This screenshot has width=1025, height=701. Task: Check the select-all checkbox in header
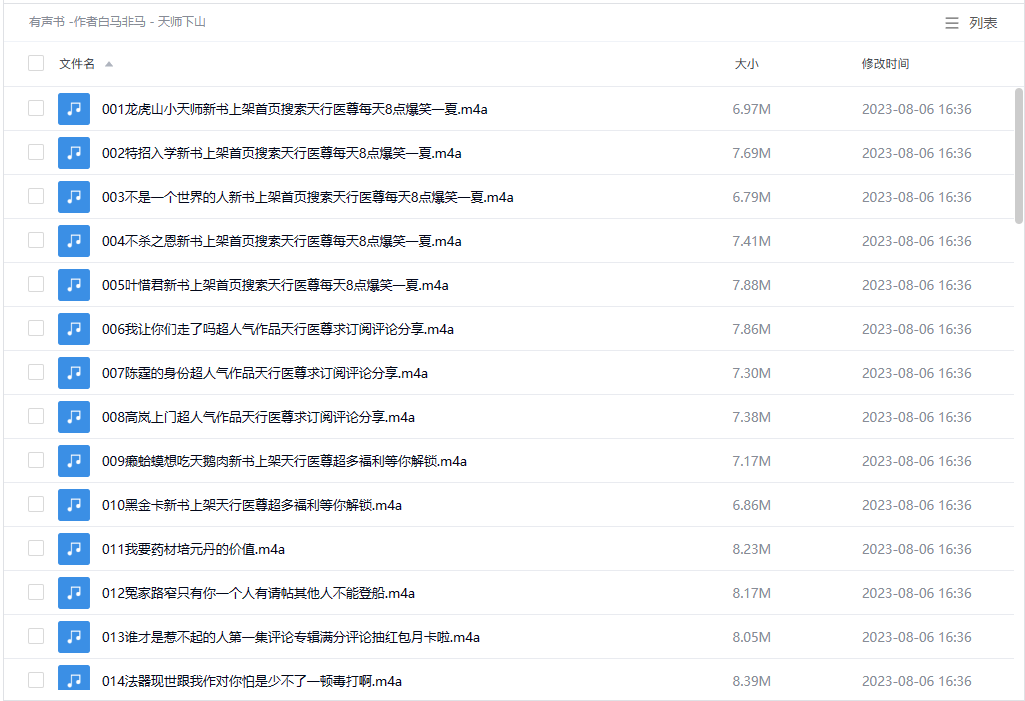coord(36,62)
